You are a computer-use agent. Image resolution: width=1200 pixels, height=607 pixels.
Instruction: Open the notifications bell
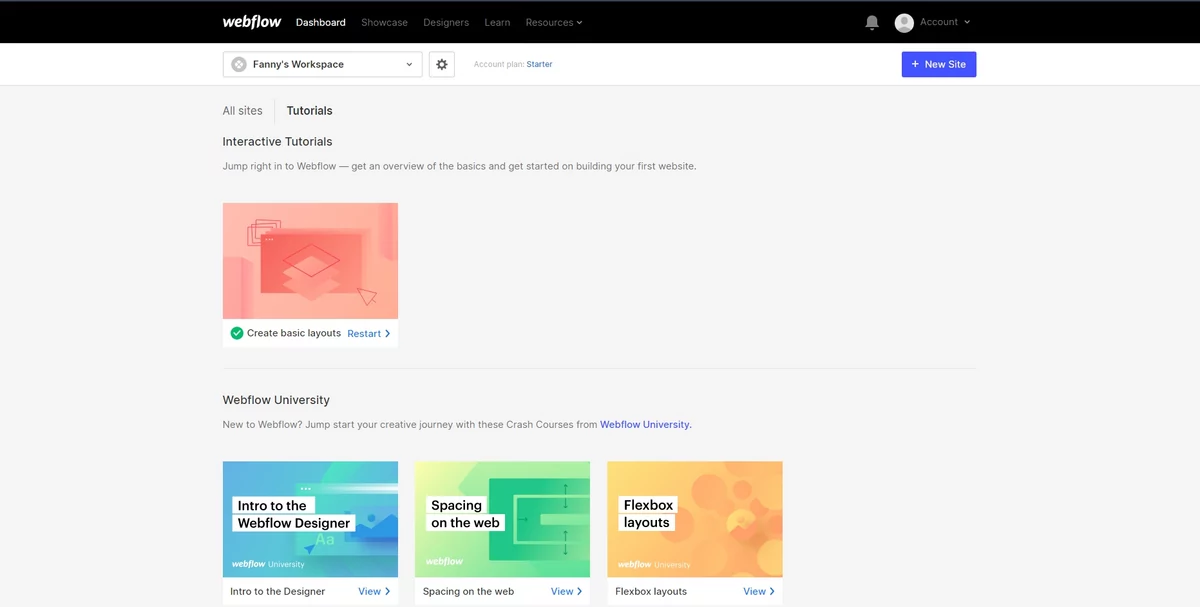point(872,22)
